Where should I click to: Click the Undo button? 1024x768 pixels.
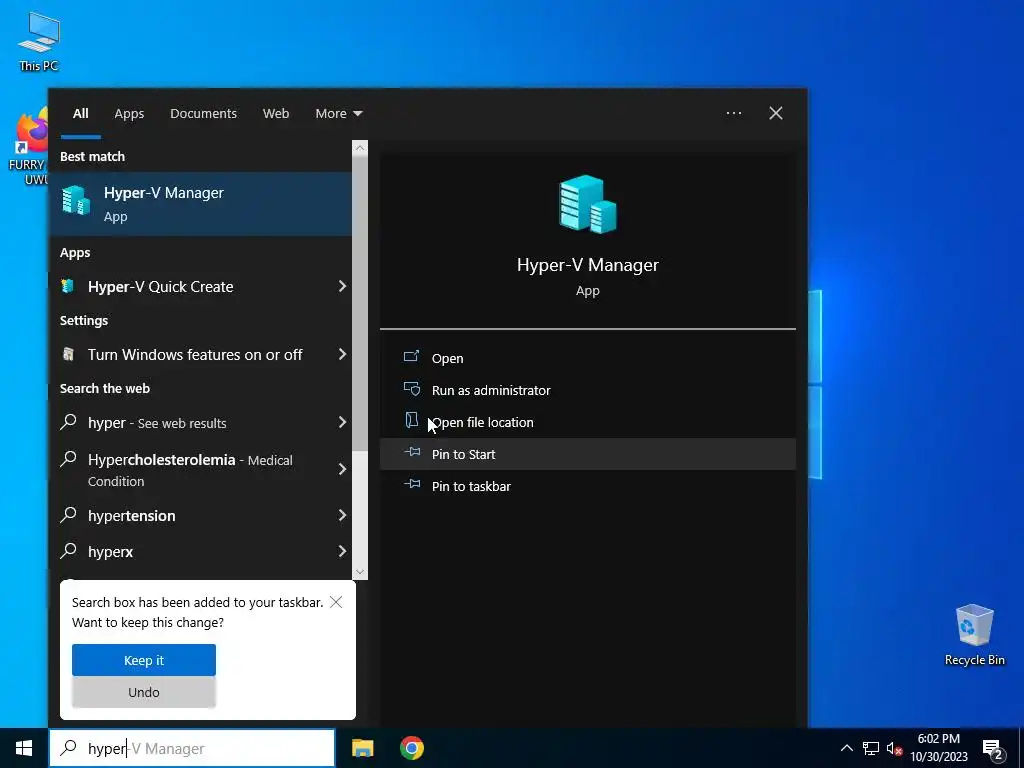pos(144,692)
